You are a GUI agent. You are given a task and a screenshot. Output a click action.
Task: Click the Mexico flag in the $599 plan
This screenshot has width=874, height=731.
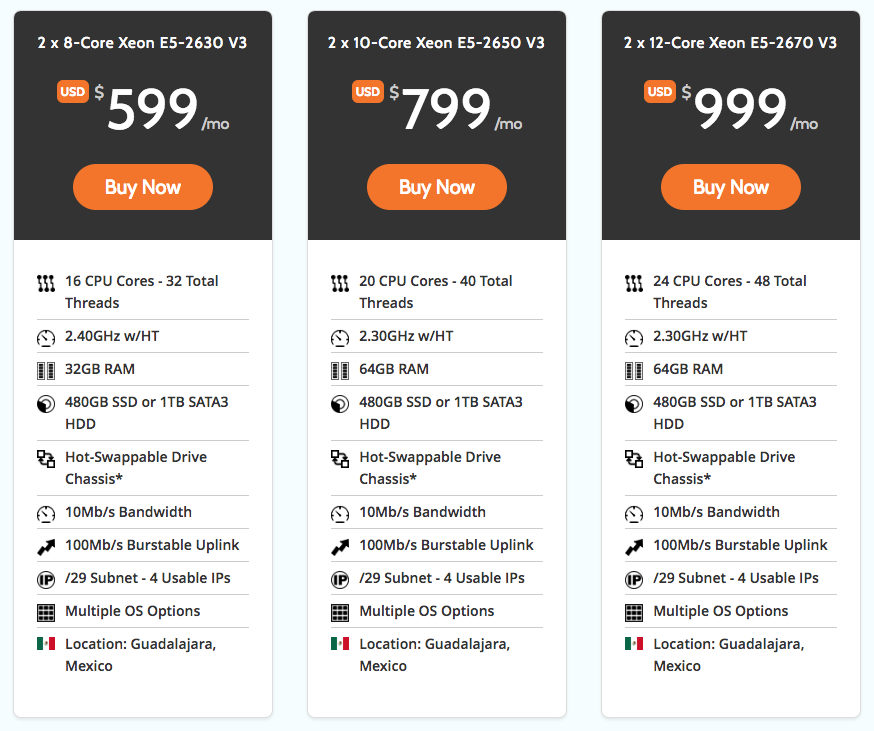click(46, 644)
